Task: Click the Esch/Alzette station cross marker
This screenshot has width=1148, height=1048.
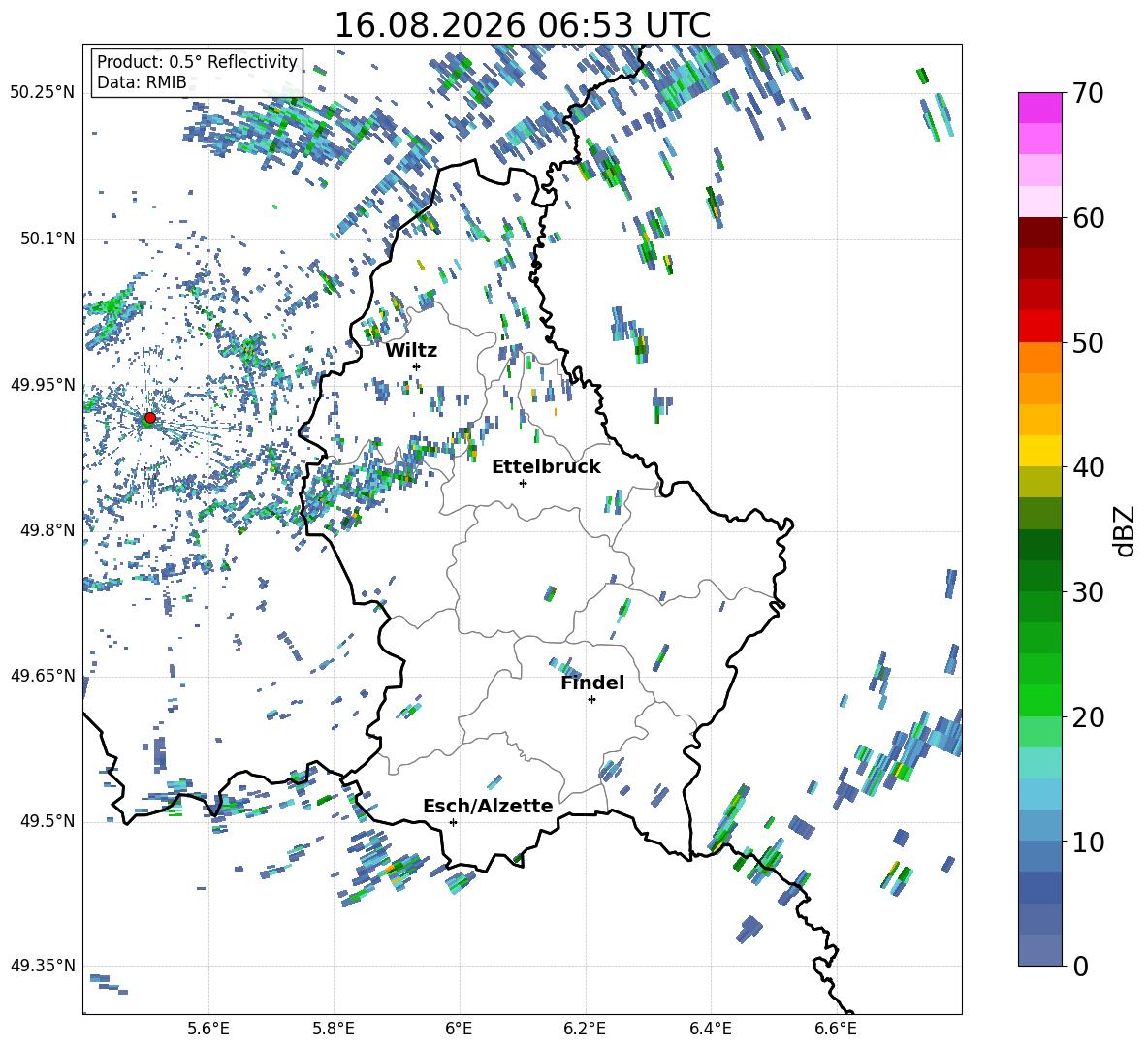Action: tap(453, 822)
